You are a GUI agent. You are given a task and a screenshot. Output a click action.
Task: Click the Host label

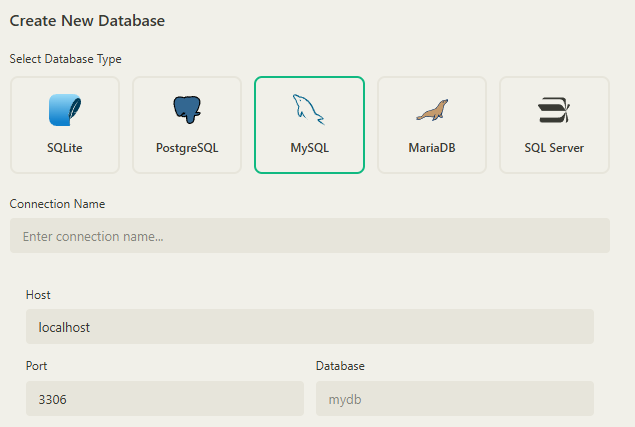point(38,295)
